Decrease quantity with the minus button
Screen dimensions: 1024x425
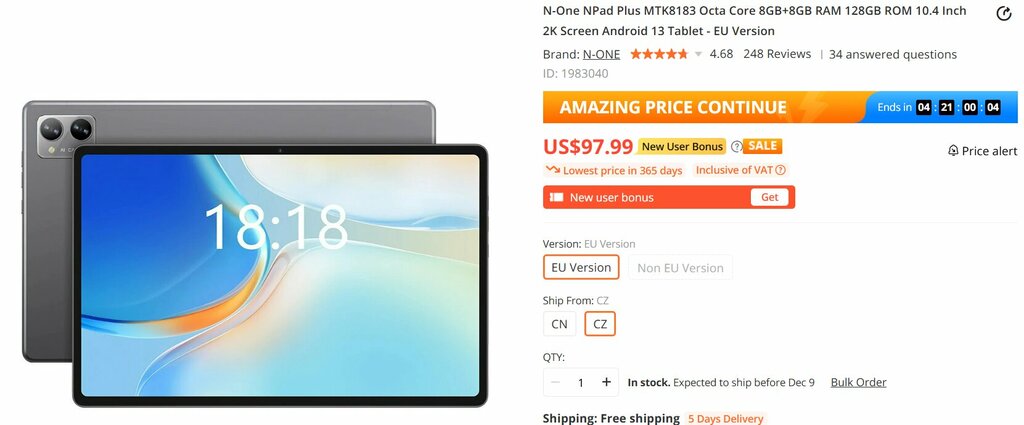555,382
